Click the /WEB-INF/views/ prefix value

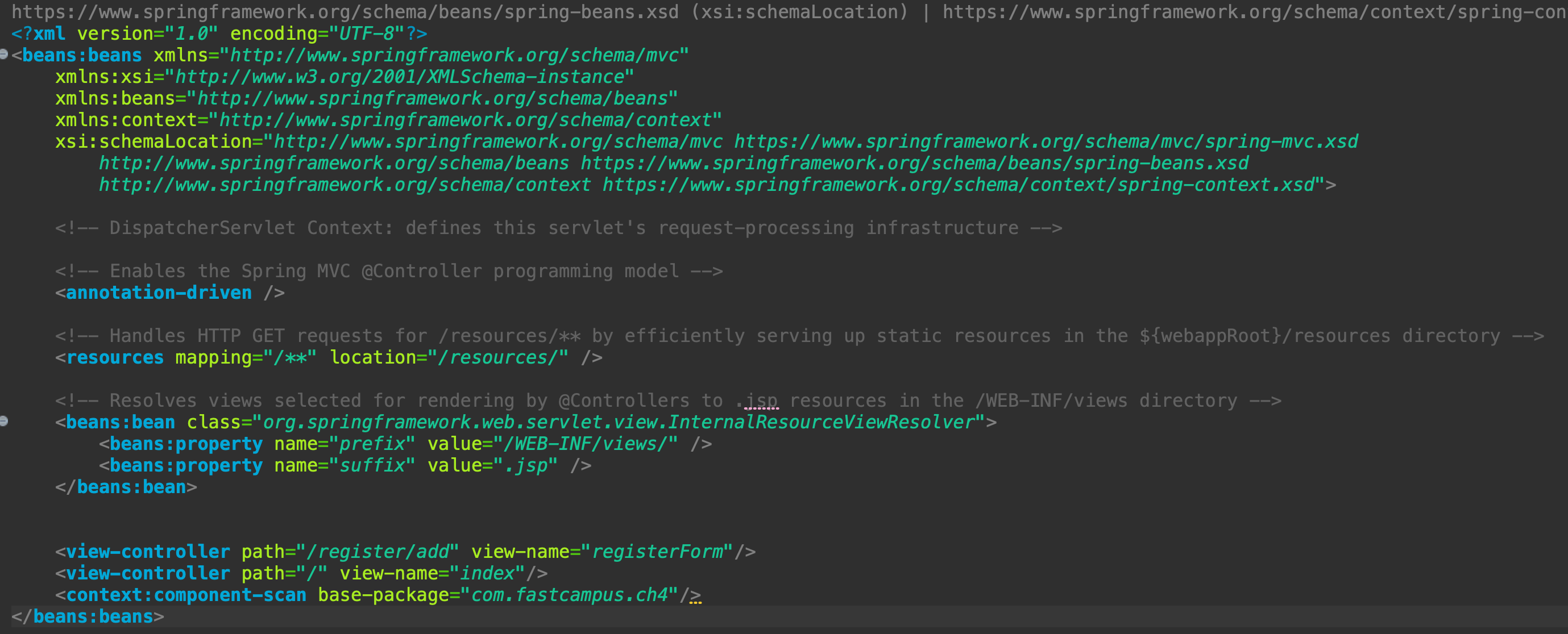click(586, 444)
